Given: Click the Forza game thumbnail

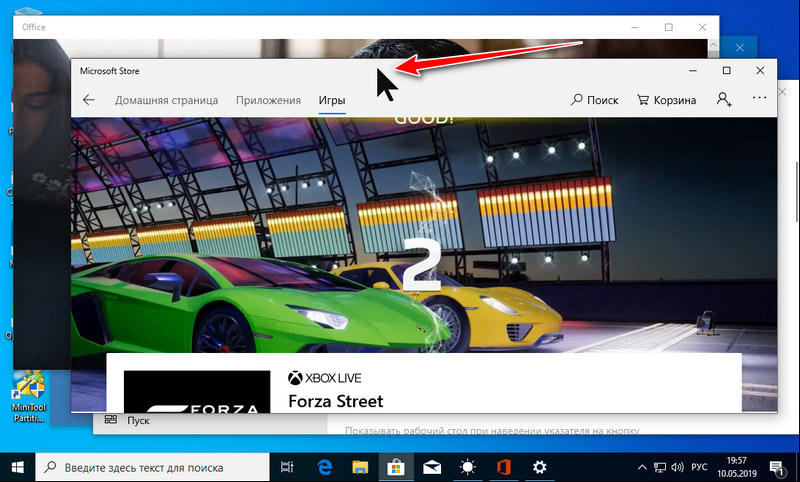Looking at the screenshot, I should 197,392.
